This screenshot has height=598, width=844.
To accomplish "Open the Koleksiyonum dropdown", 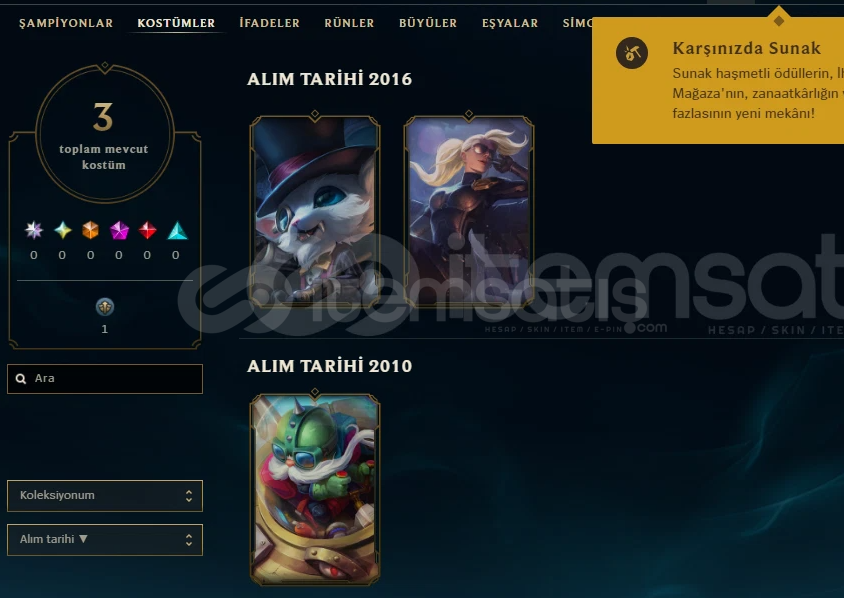I will click(105, 496).
